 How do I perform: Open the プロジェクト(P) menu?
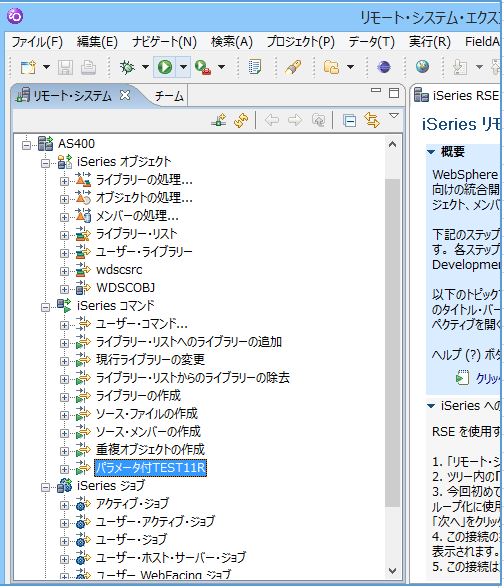click(x=300, y=42)
